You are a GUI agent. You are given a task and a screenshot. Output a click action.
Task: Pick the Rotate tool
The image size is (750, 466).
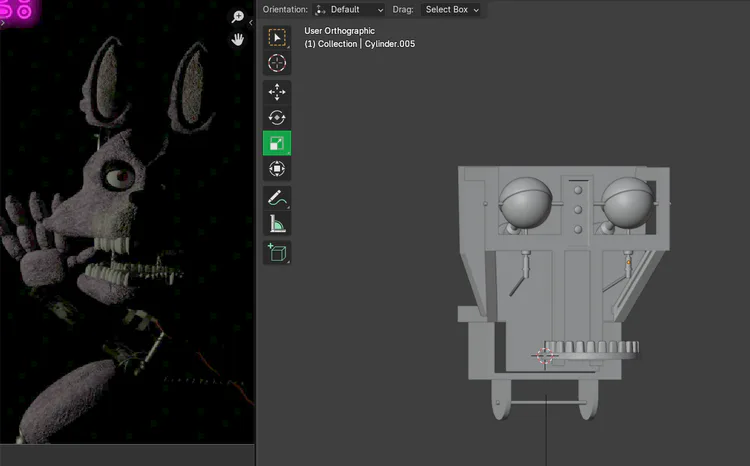pos(277,117)
